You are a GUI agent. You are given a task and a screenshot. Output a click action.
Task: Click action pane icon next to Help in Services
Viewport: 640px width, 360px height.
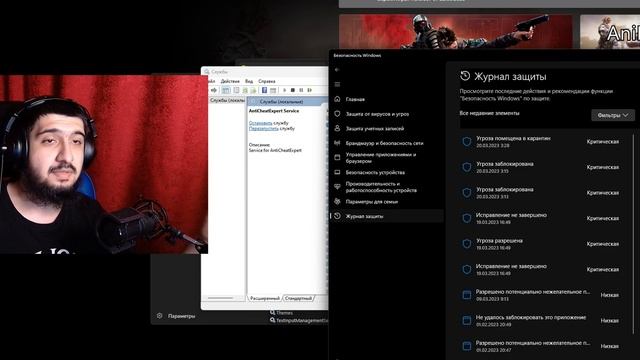click(273, 90)
